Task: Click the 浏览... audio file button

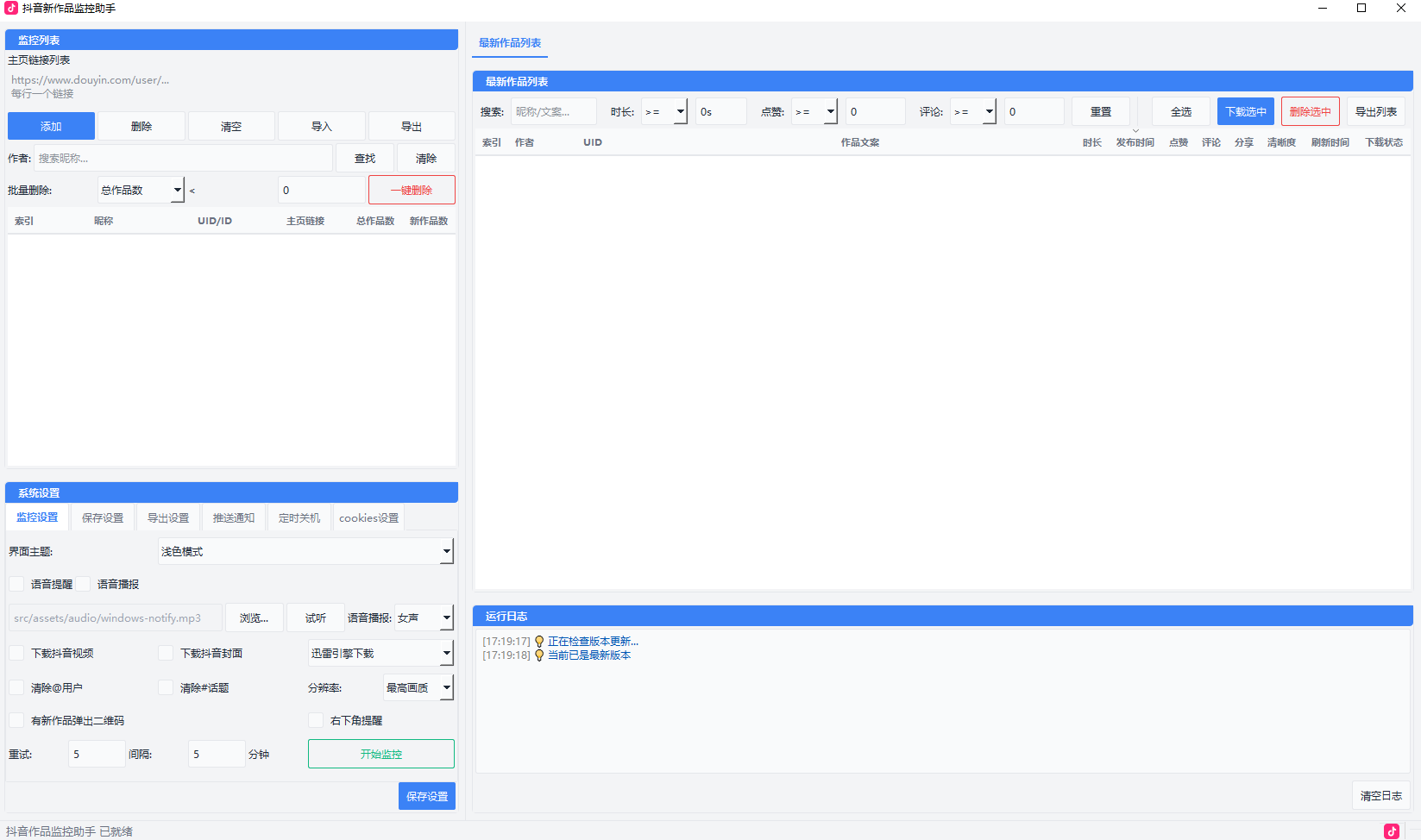Action: [x=254, y=617]
